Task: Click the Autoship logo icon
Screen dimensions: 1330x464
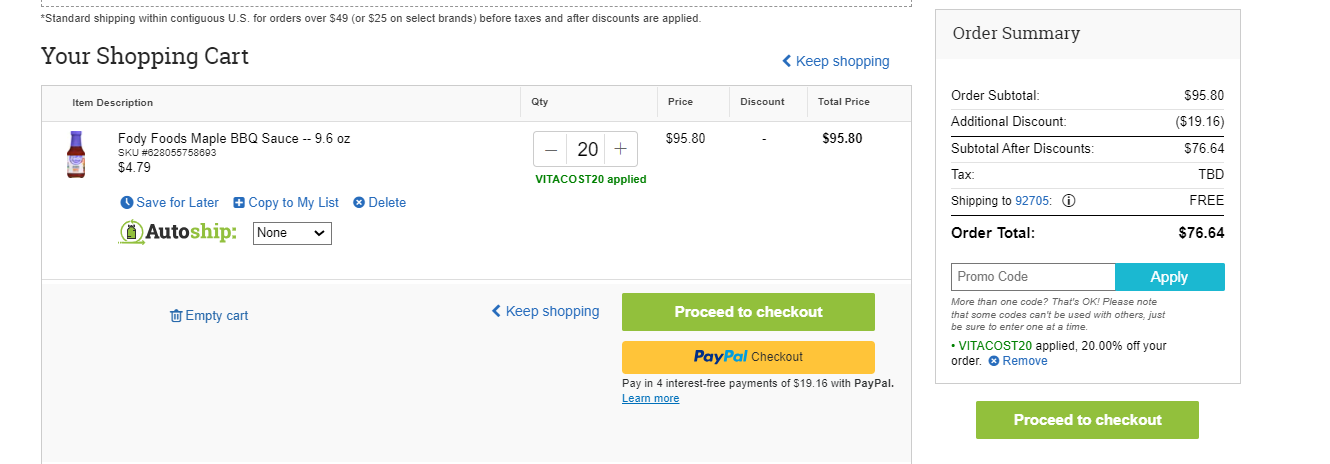Action: [132, 233]
